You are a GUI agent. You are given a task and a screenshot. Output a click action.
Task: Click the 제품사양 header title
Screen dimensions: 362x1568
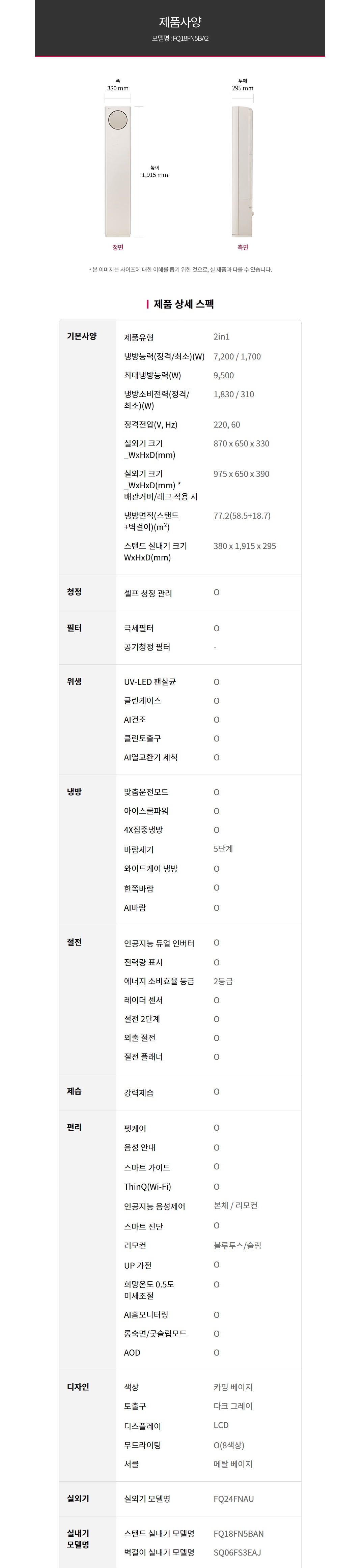180,22
